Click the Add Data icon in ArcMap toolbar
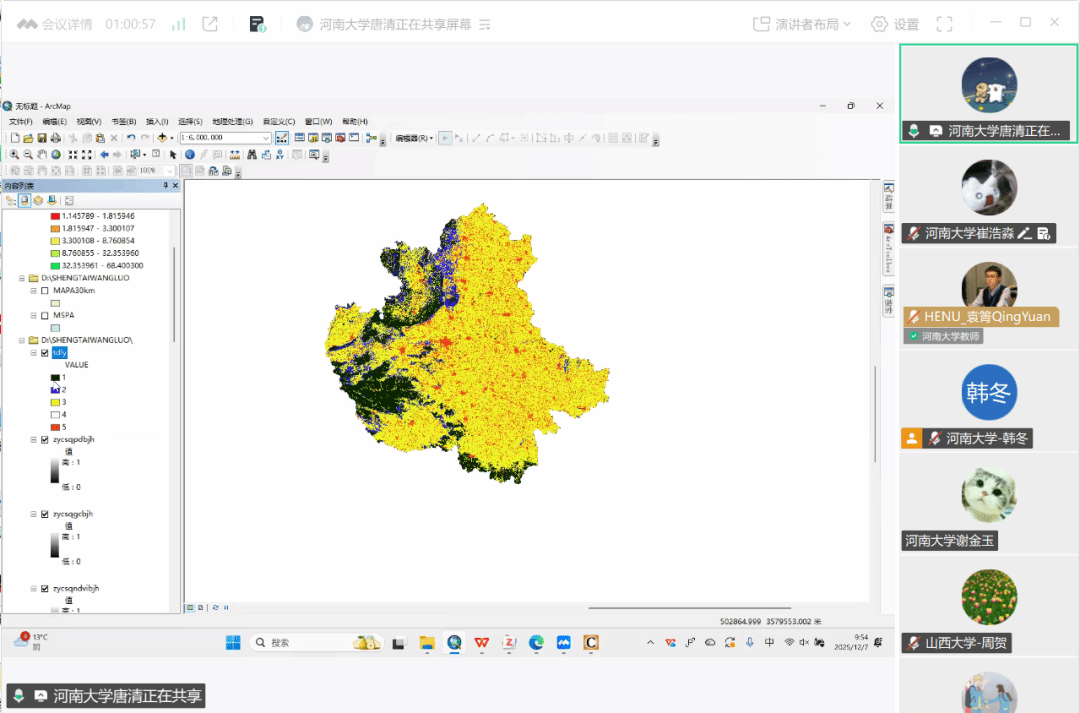Image resolution: width=1080 pixels, height=713 pixels. (x=162, y=138)
